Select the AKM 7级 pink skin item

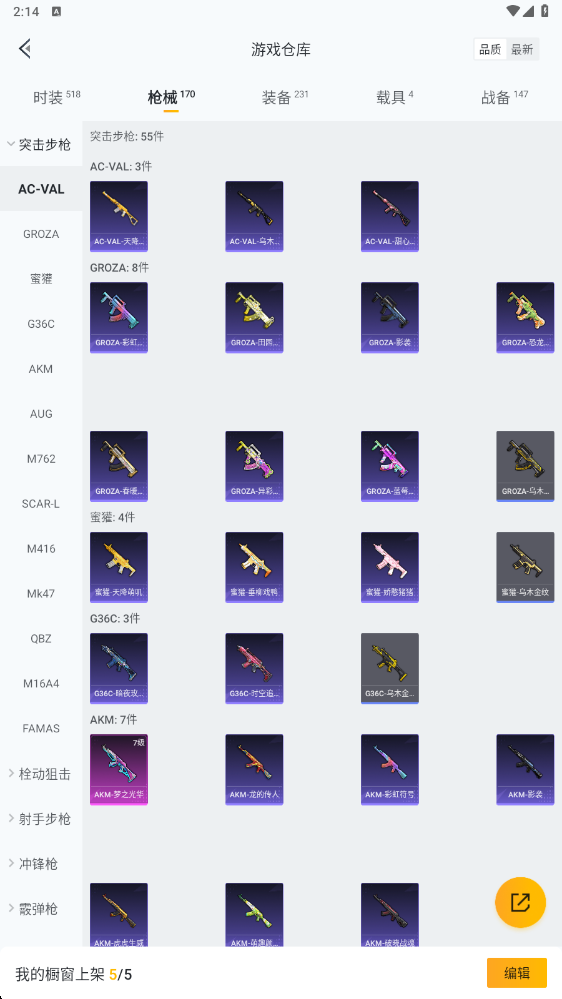pyautogui.click(x=119, y=769)
